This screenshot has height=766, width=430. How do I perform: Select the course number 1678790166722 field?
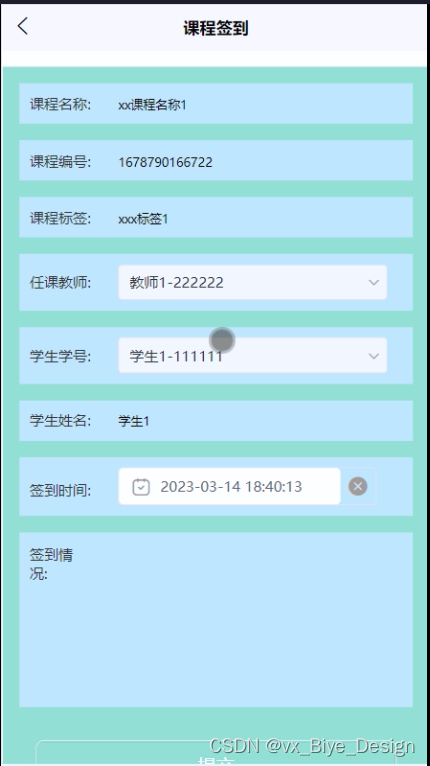pyautogui.click(x=216, y=161)
